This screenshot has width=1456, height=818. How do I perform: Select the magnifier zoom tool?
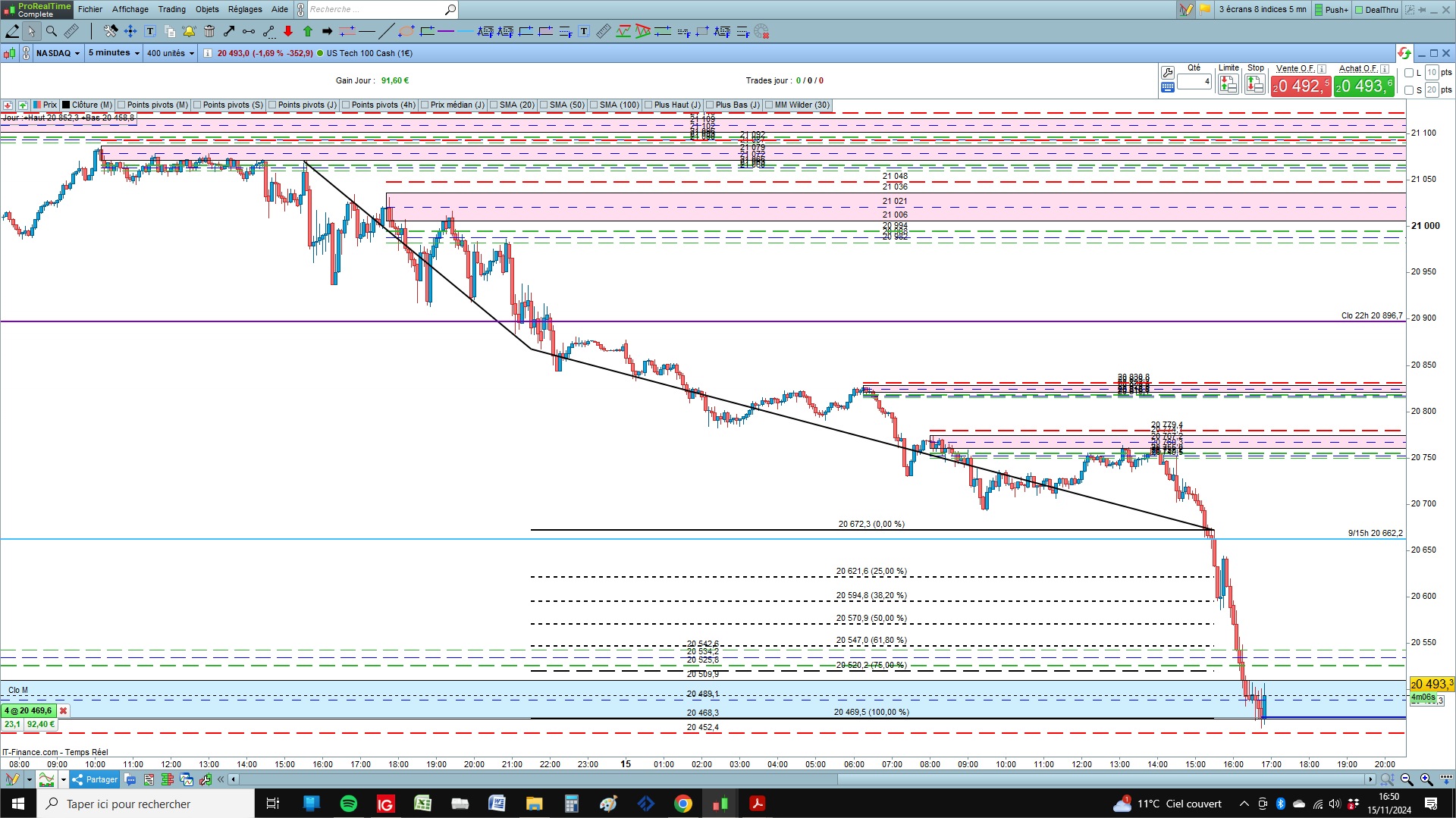click(51, 31)
